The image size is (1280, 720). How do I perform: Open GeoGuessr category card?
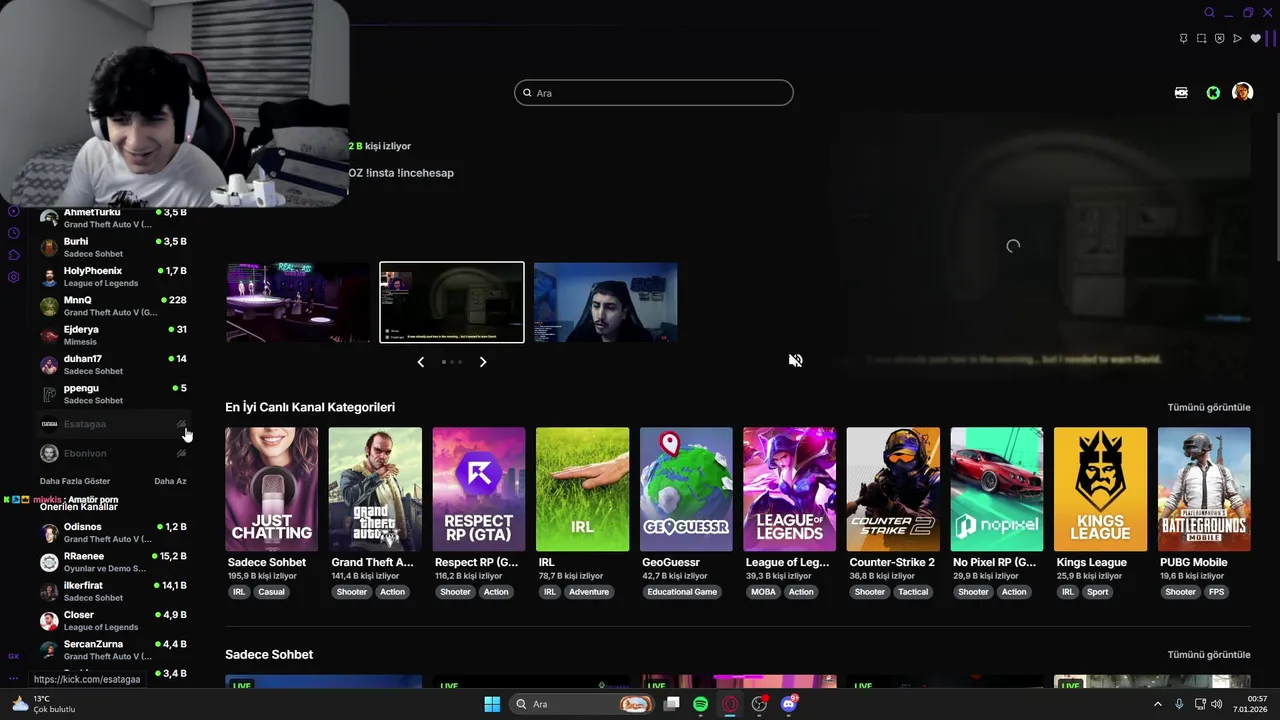point(686,489)
